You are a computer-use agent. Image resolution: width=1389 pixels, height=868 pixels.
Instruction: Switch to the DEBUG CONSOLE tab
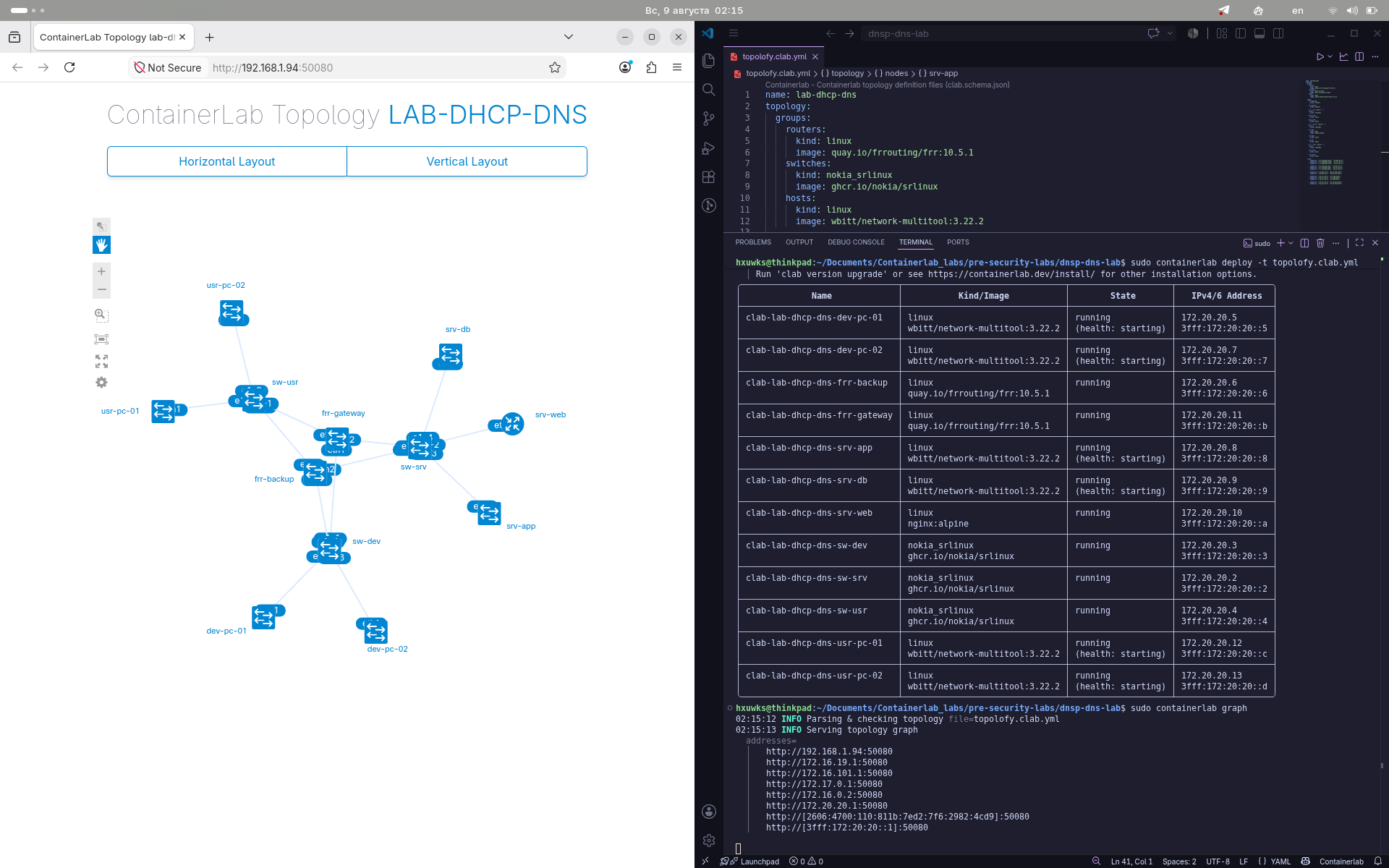click(856, 242)
